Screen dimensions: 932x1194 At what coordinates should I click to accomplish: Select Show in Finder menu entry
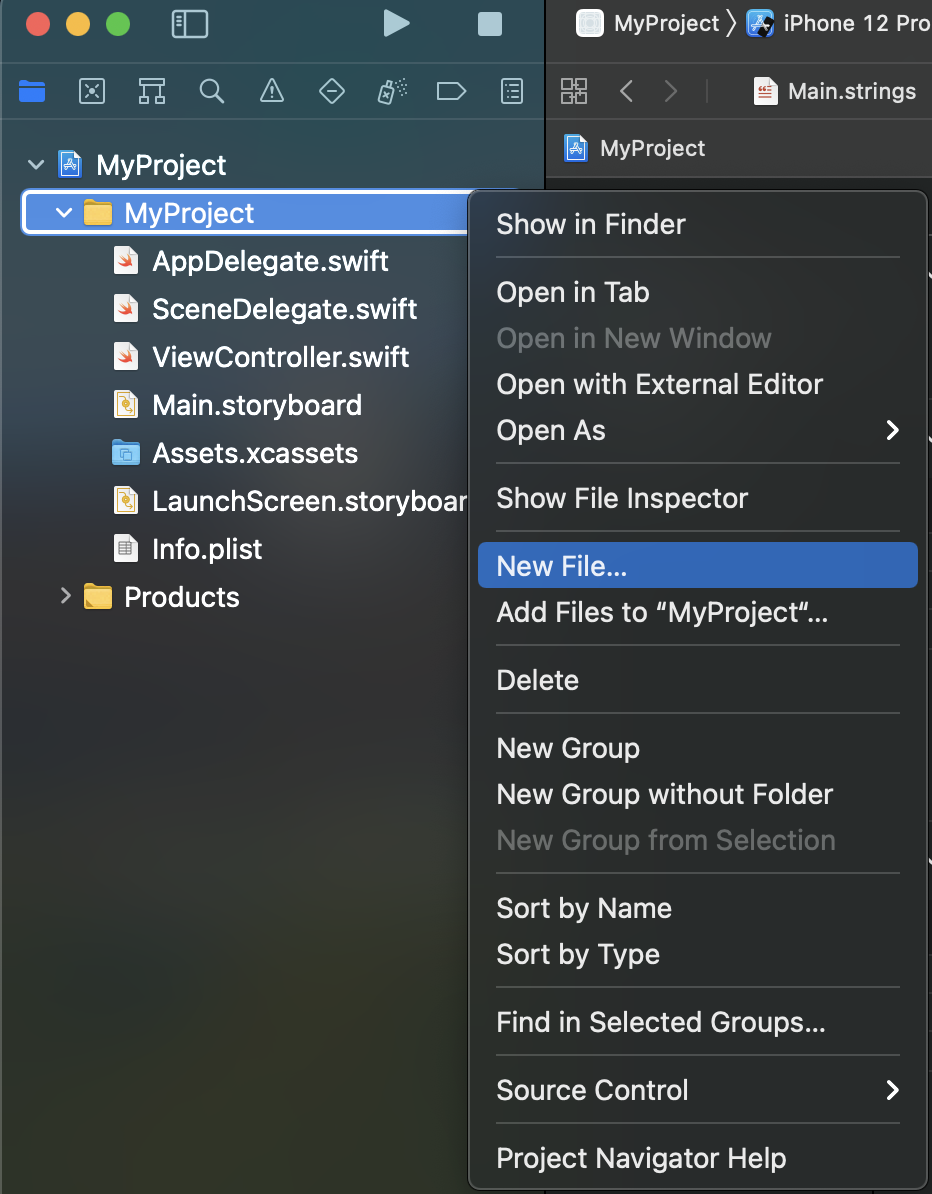[x=697, y=224]
